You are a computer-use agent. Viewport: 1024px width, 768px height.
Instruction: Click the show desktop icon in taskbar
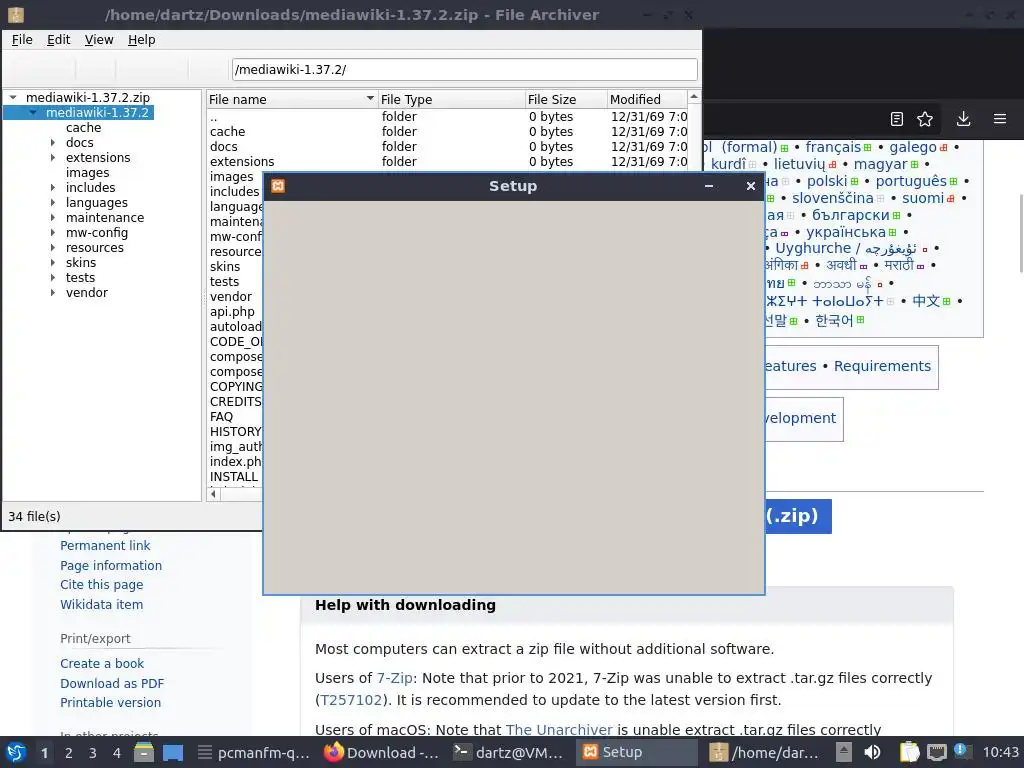coord(173,752)
